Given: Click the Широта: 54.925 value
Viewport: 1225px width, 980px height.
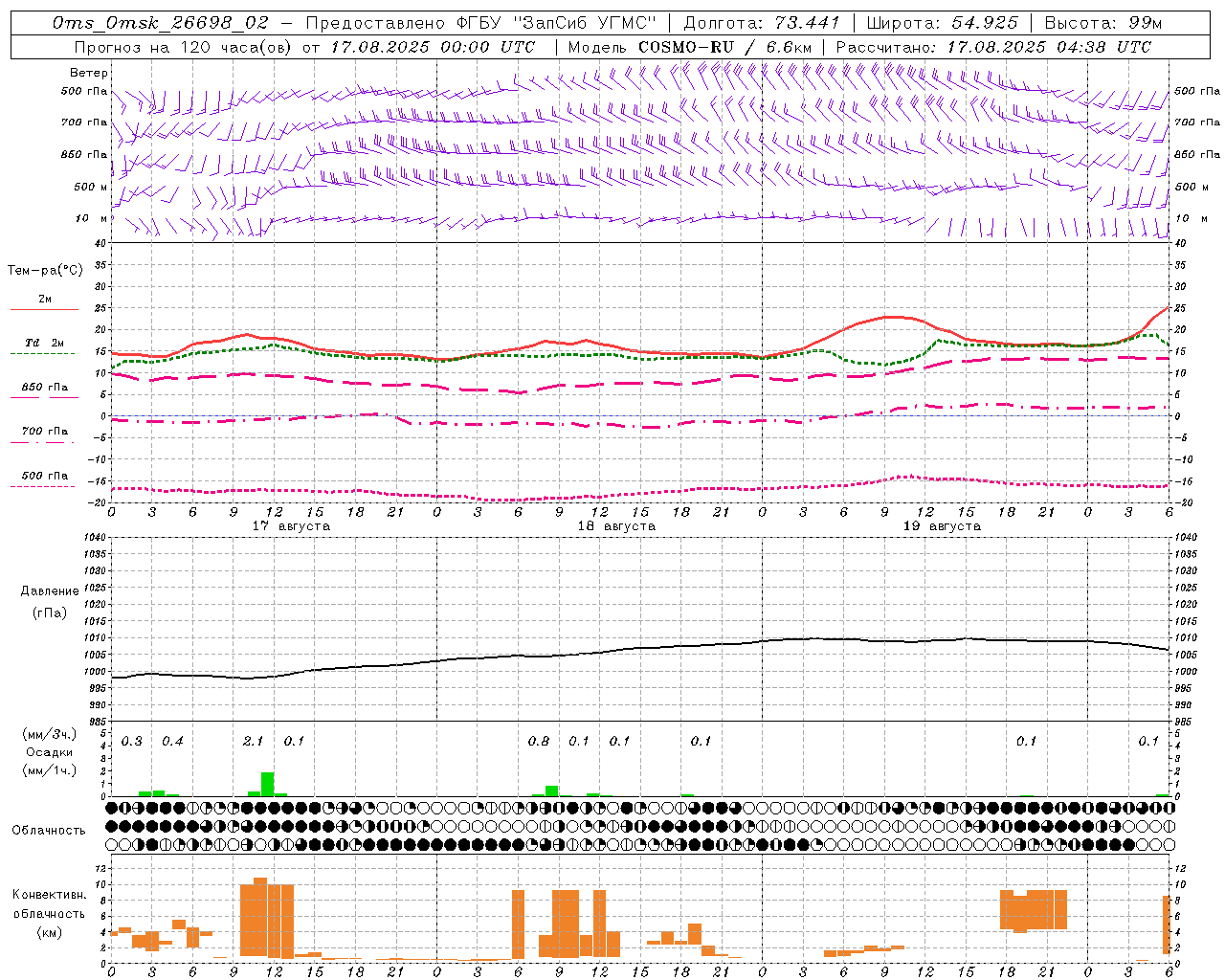Looking at the screenshot, I should tap(942, 23).
